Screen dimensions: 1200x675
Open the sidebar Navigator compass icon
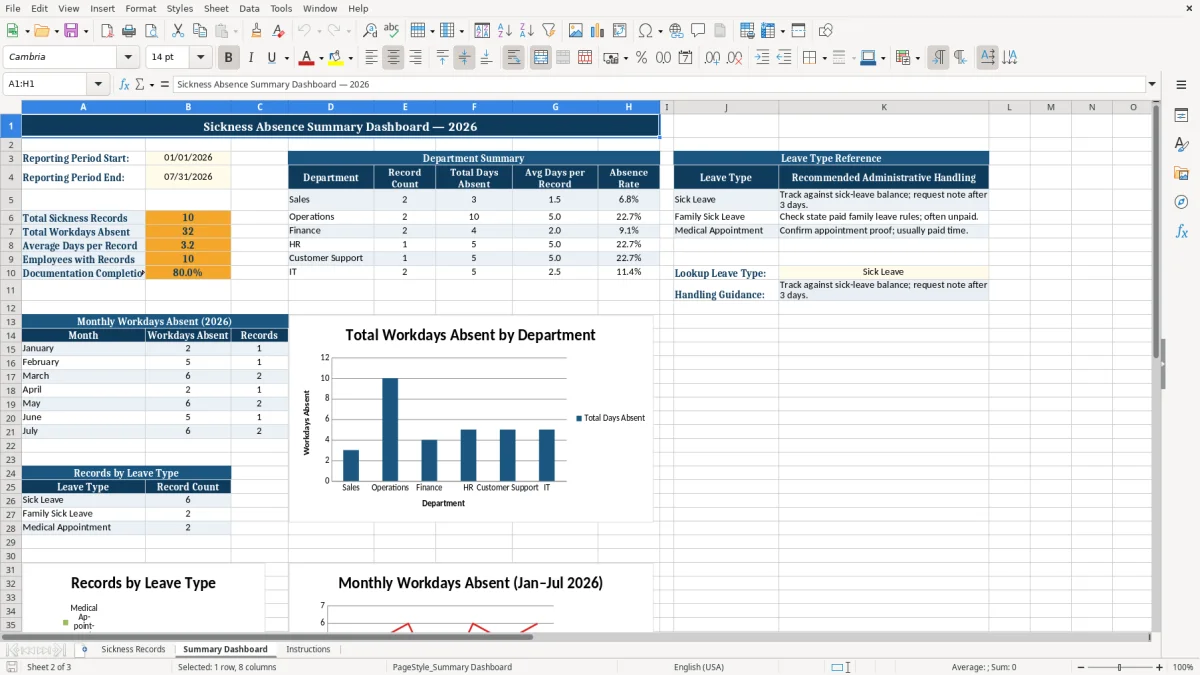(x=1181, y=202)
